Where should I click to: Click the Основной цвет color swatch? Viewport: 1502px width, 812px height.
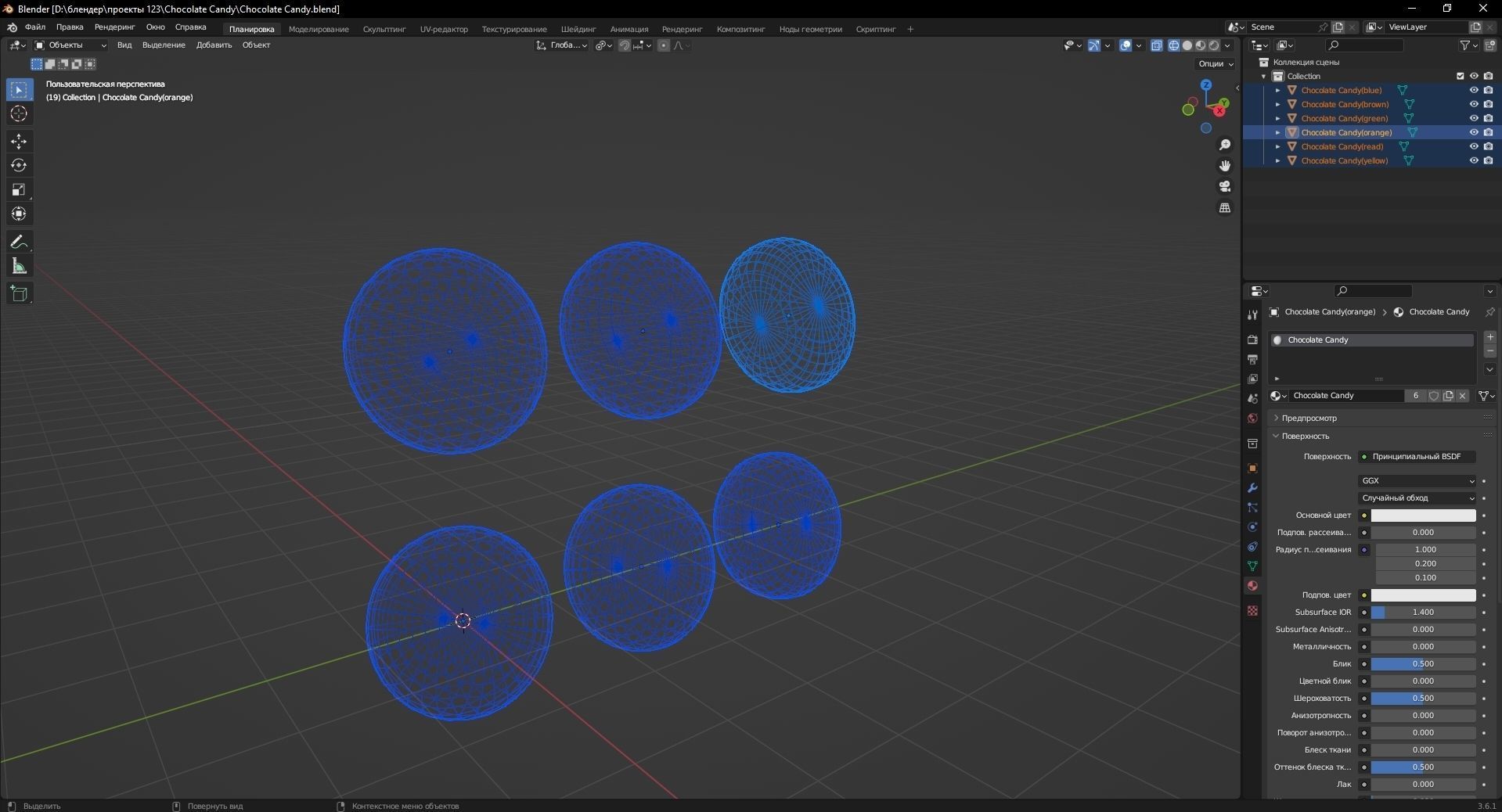point(1423,516)
